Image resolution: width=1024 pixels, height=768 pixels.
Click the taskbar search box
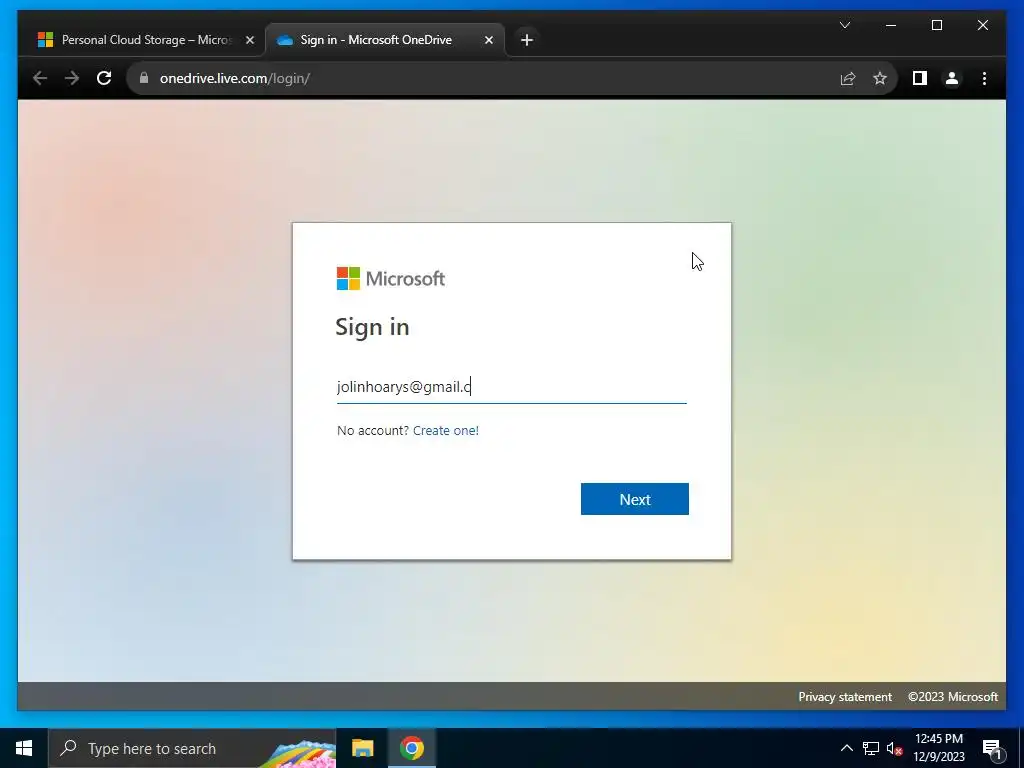[x=192, y=748]
